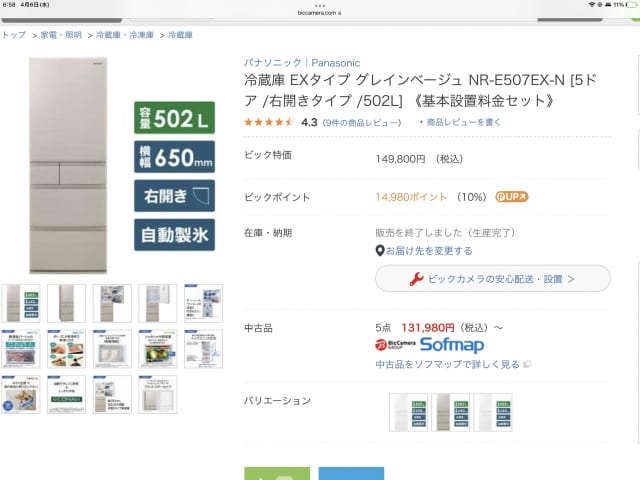Viewport: 640px width, 480px height.
Task: Click the red wrench icon in delivery button
Action: 416,279
